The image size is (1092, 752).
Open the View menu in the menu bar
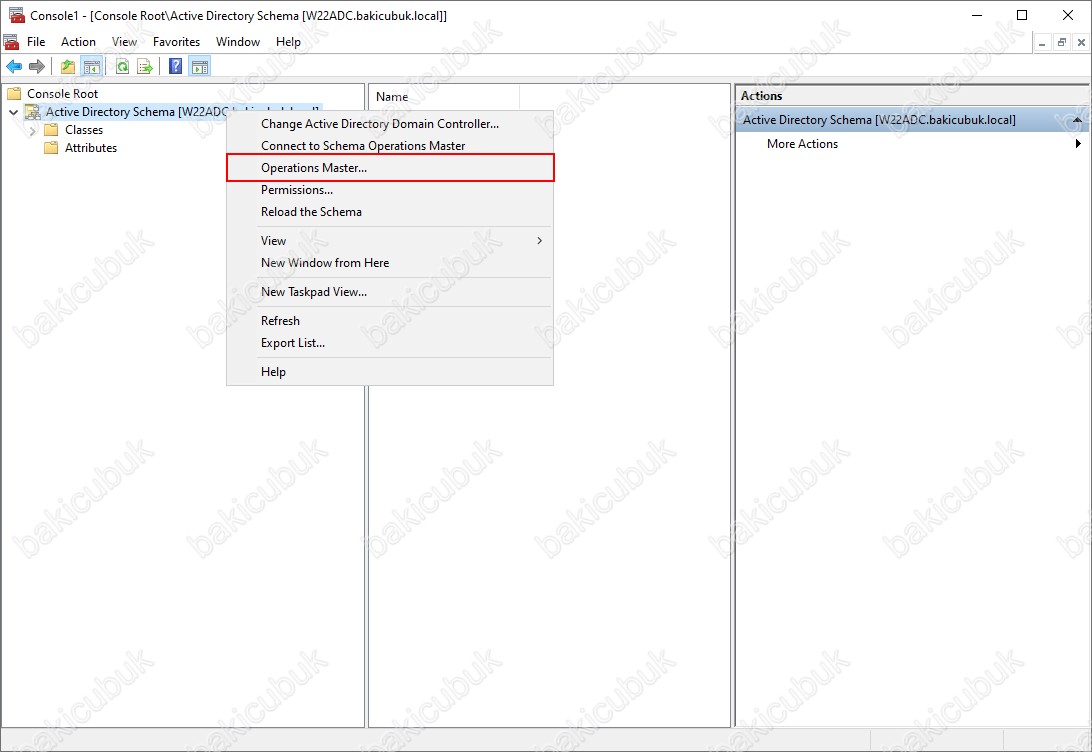(125, 42)
